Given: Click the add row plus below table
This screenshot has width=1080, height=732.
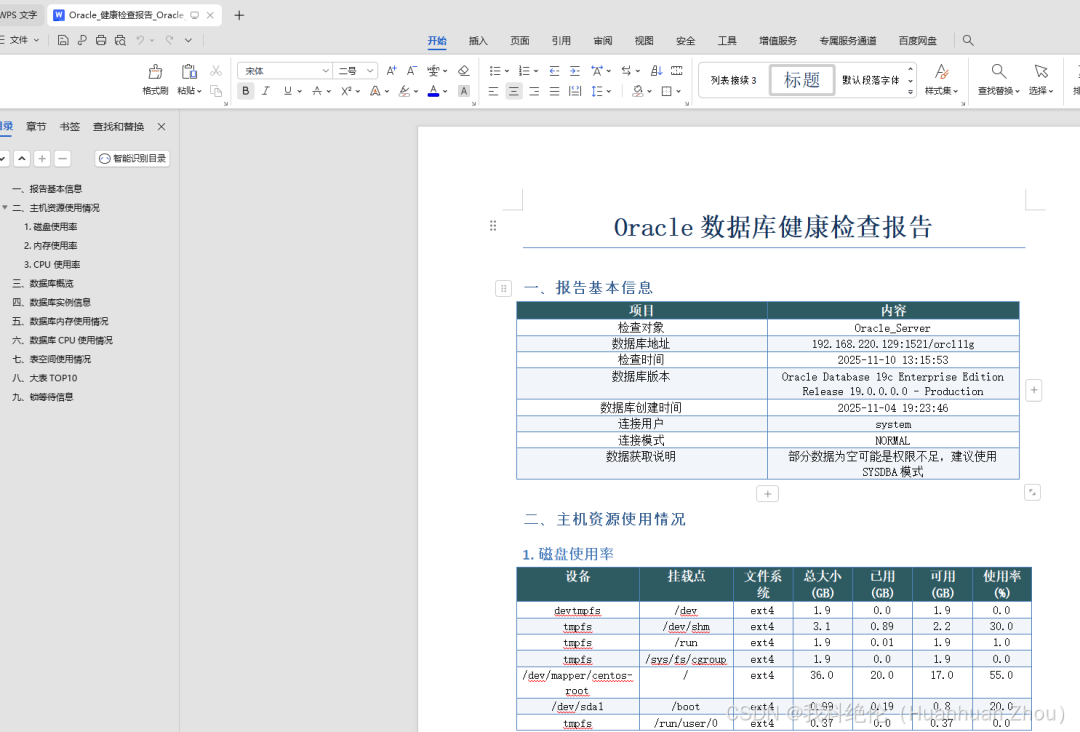Looking at the screenshot, I should point(767,494).
